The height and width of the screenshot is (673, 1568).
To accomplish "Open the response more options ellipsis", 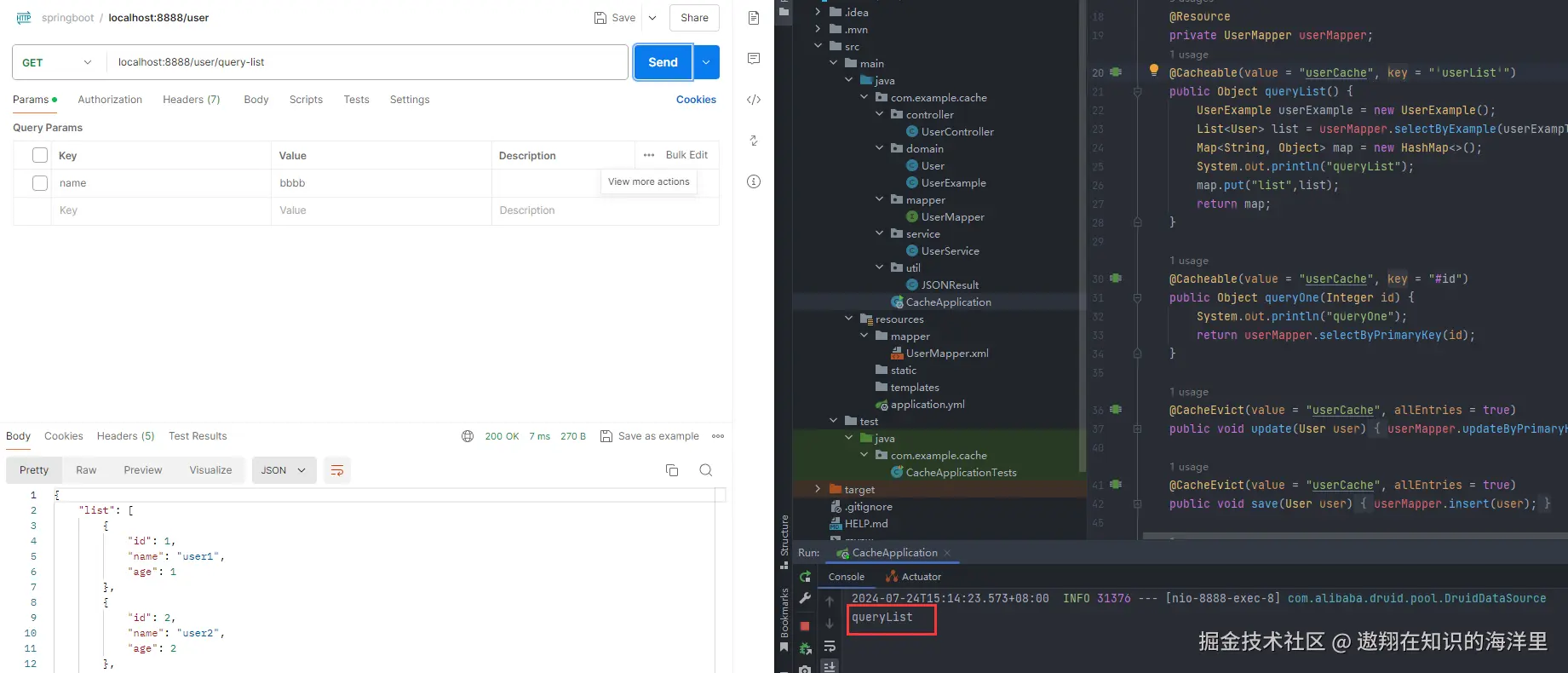I will (x=718, y=436).
